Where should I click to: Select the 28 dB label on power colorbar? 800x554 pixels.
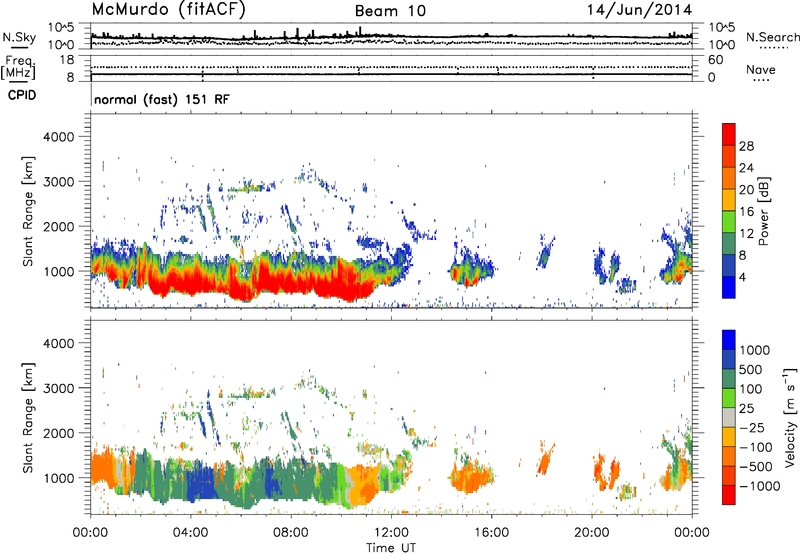click(746, 146)
